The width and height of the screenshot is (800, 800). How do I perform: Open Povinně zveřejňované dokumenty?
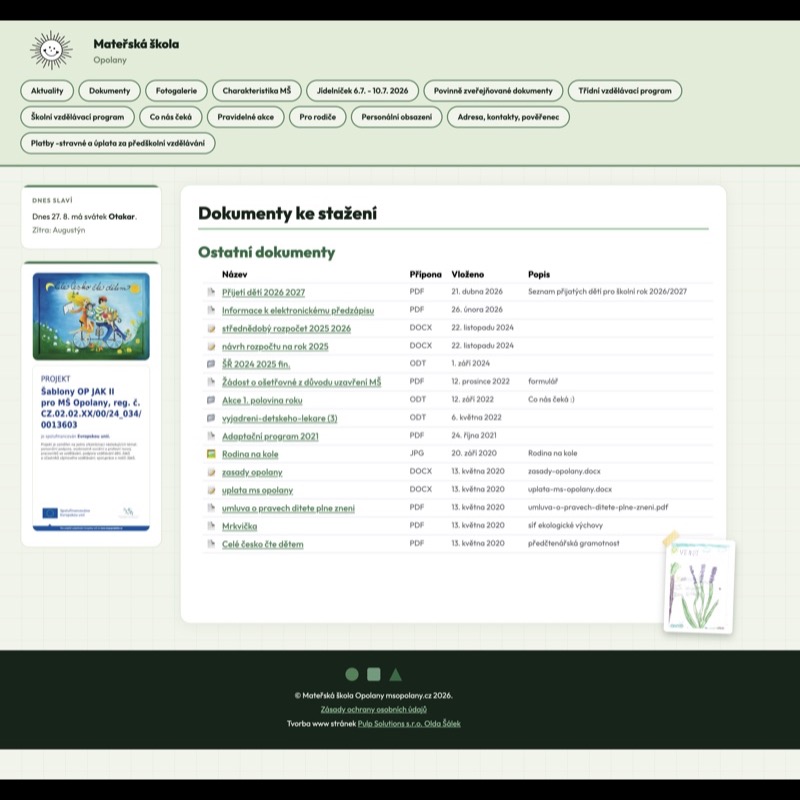click(493, 91)
